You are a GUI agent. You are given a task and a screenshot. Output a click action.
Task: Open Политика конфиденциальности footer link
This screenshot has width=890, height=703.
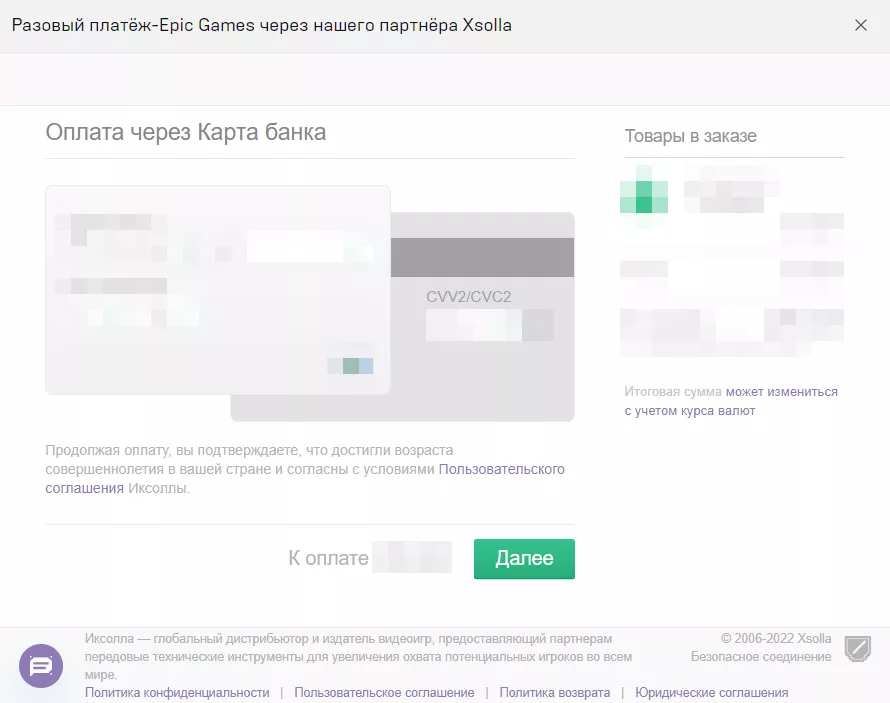[x=177, y=692]
